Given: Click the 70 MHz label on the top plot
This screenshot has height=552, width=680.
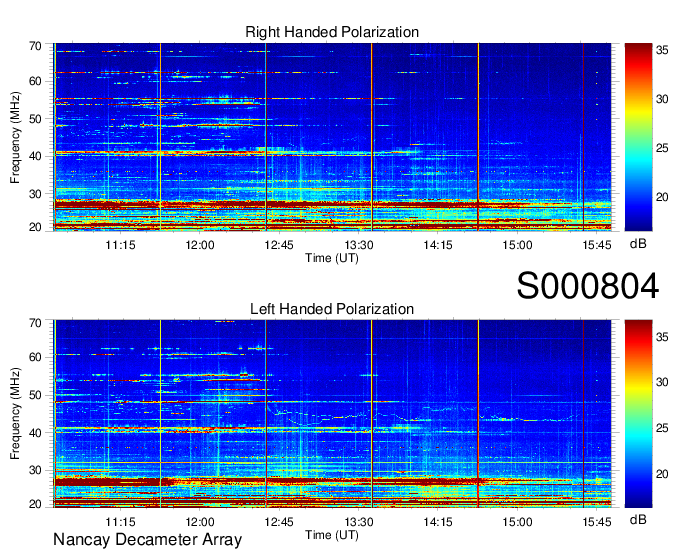Looking at the screenshot, I should pyautogui.click(x=35, y=46).
